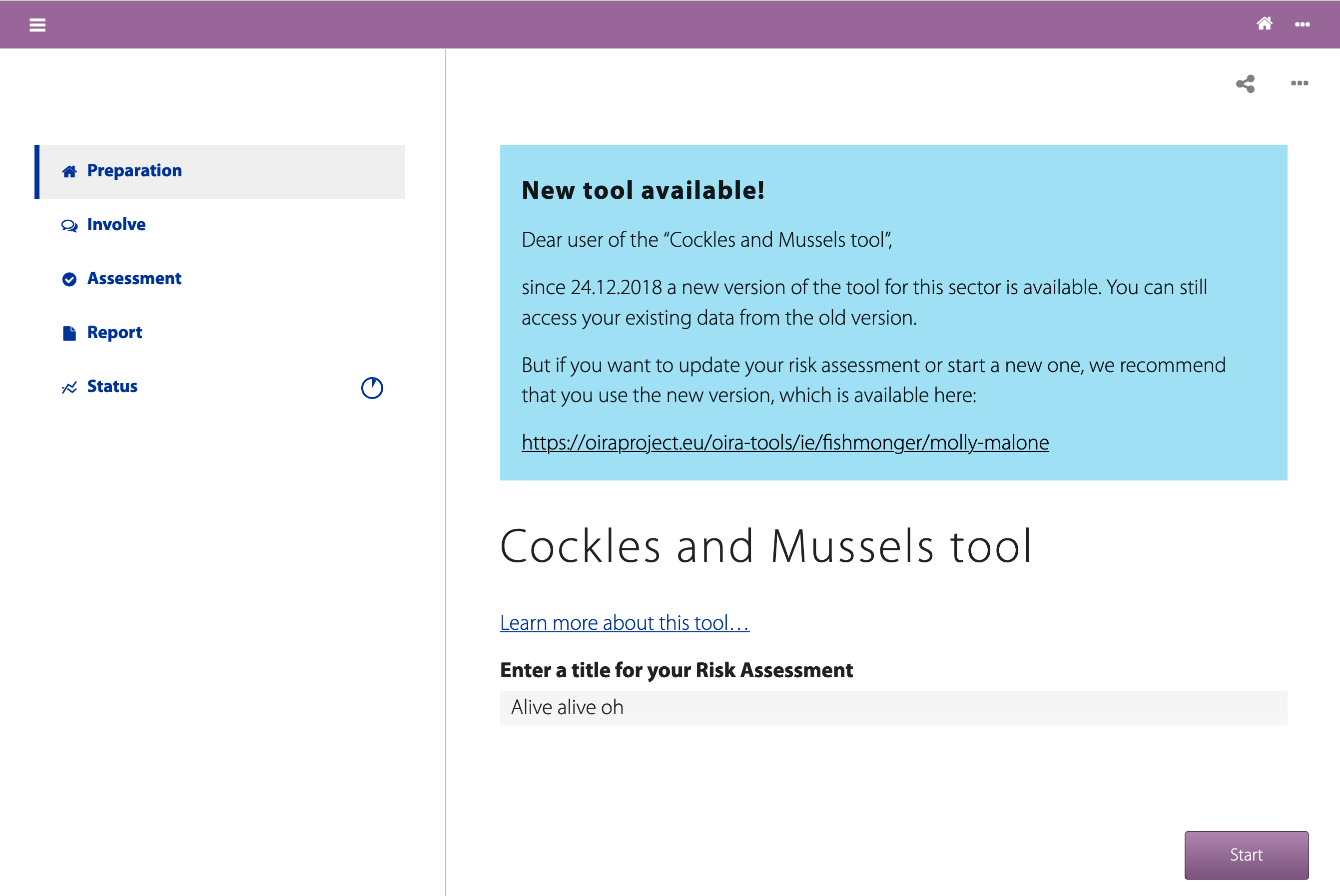Click the chart line icon beside Status
The height and width of the screenshot is (896, 1340).
69,388
